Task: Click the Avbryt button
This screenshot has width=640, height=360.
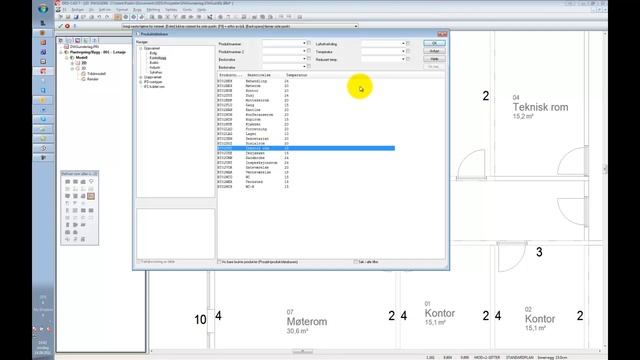Action: [434, 51]
